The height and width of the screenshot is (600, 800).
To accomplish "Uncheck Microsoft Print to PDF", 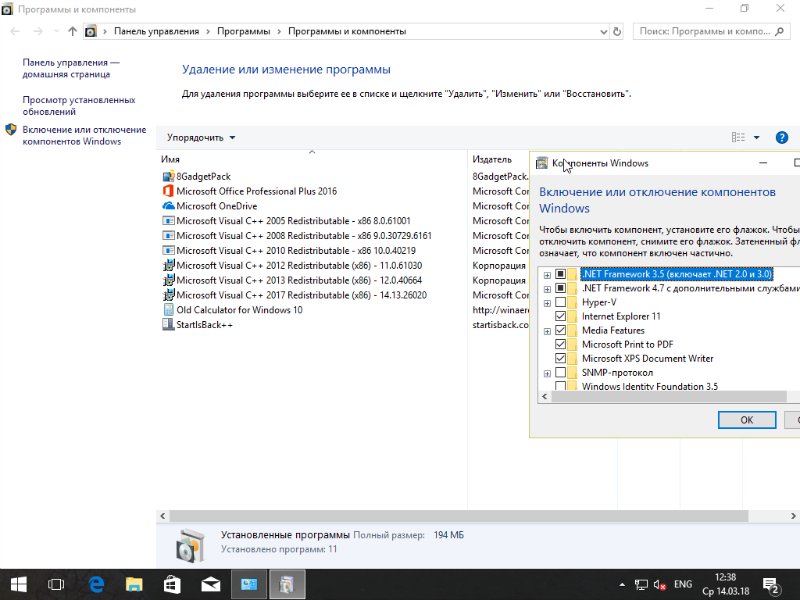I will [x=560, y=344].
